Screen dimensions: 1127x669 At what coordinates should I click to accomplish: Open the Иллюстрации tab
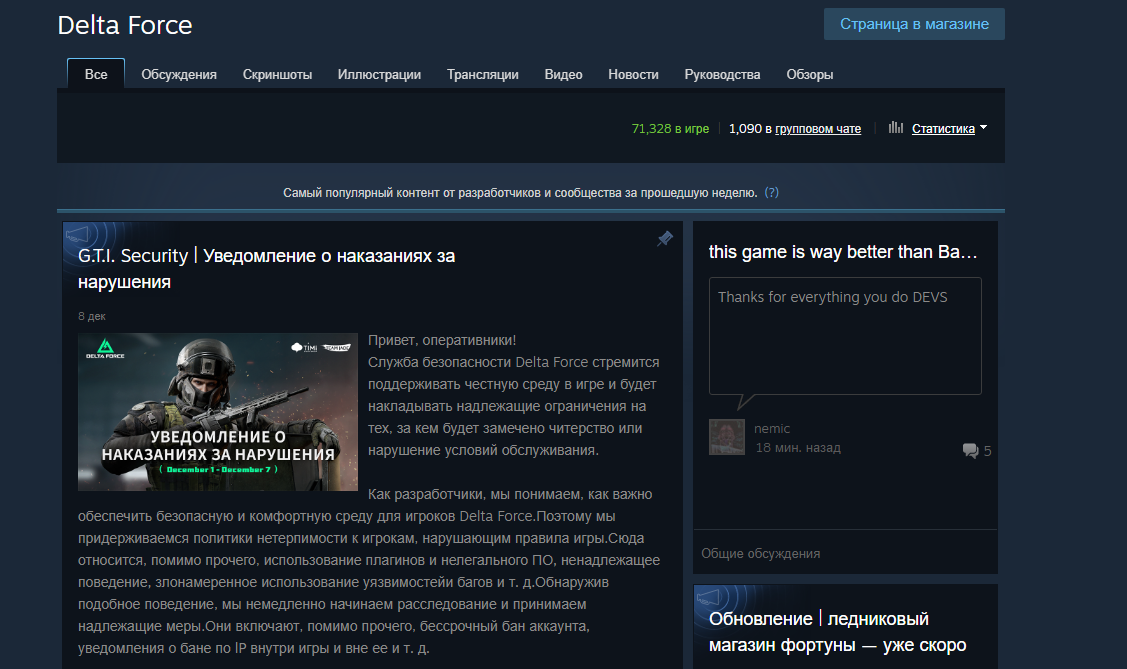380,74
